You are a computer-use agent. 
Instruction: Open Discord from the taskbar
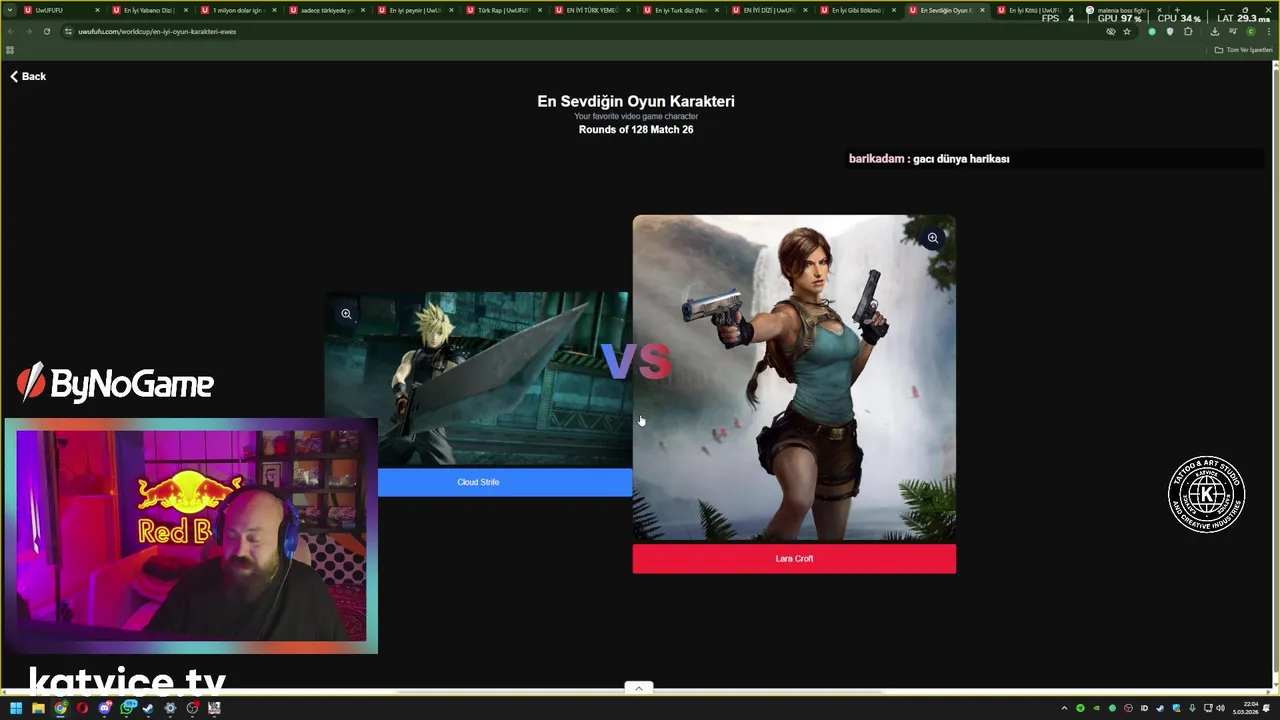(105, 708)
